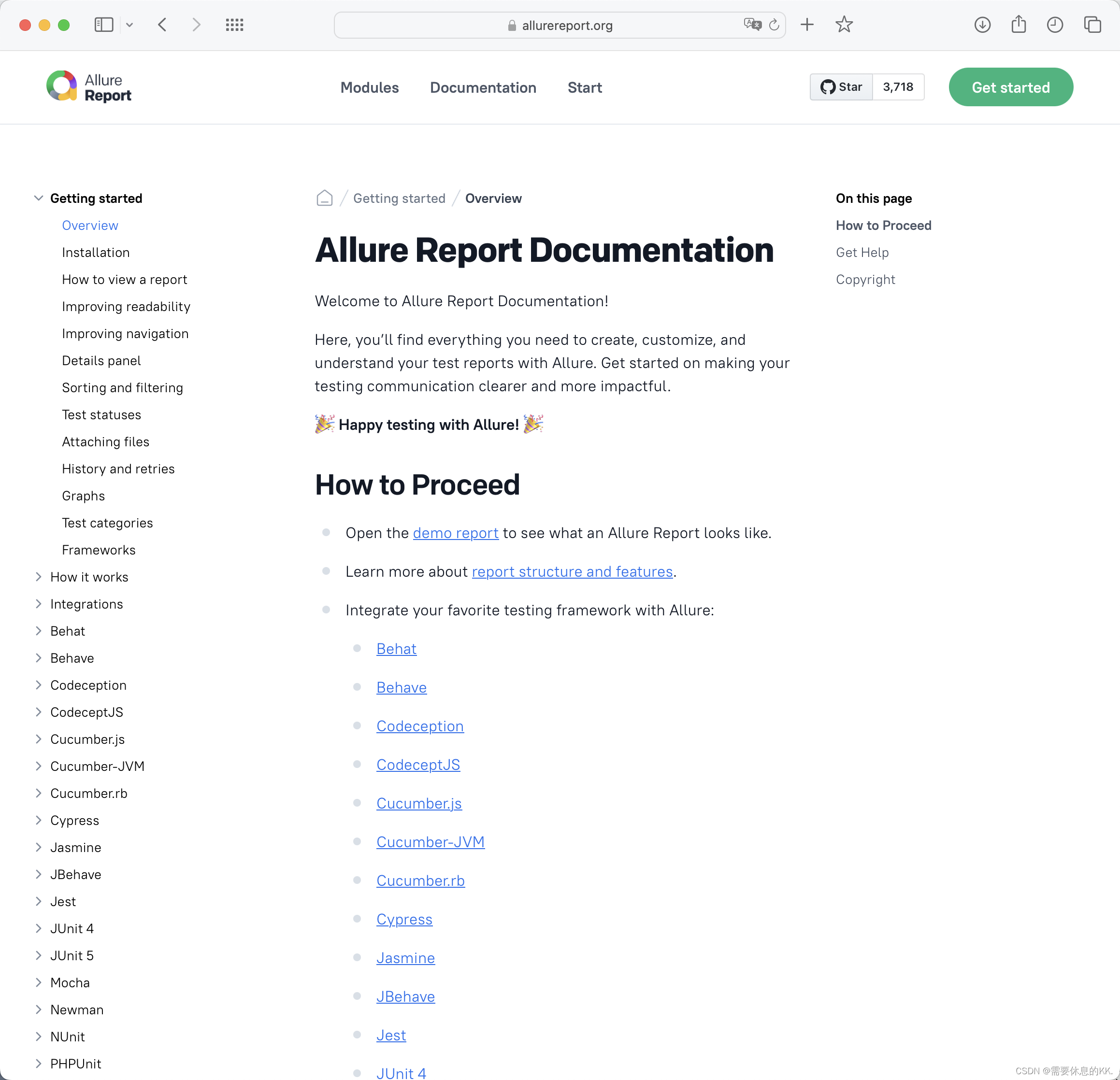This screenshot has height=1080, width=1120.
Task: Open the Modules menu
Action: [x=369, y=87]
